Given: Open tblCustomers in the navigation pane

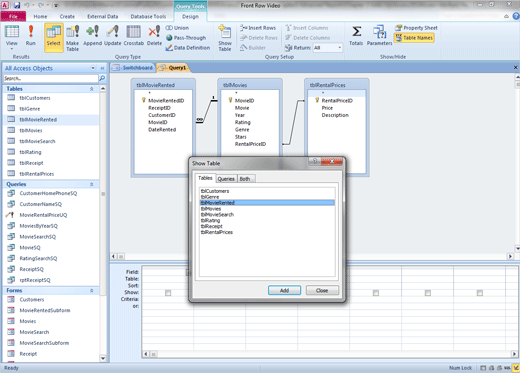Looking at the screenshot, I should (x=35, y=98).
